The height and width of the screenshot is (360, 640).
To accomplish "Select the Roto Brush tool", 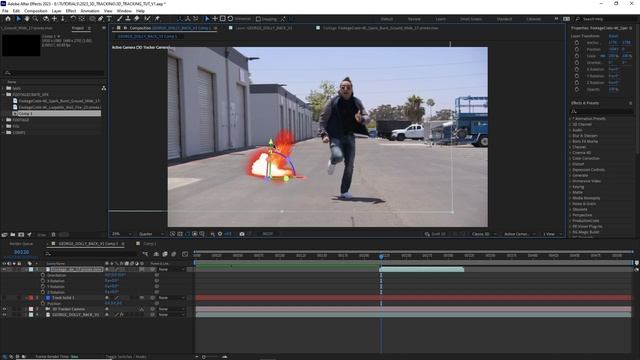I will coord(147,19).
